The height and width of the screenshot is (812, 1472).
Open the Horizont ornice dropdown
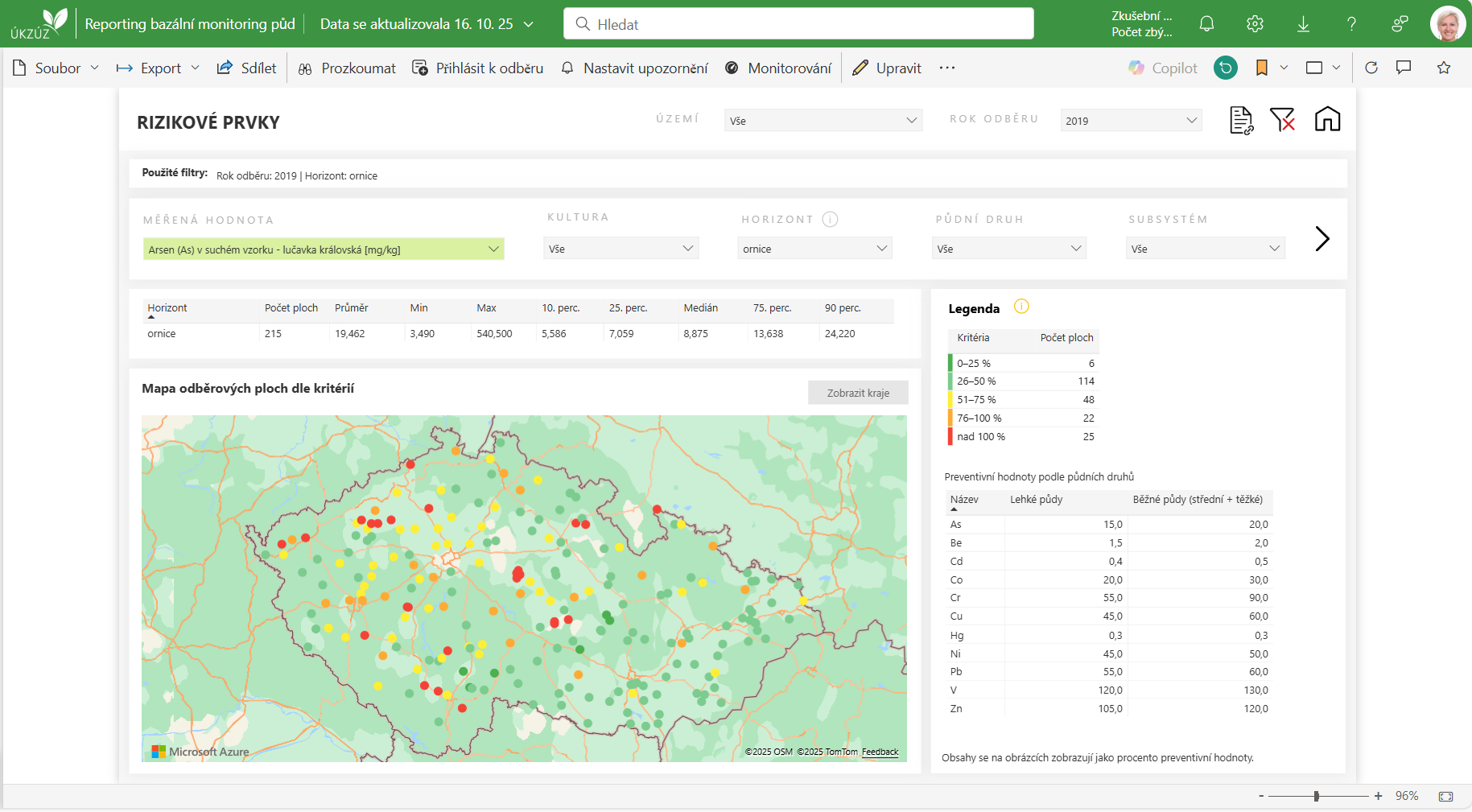814,249
